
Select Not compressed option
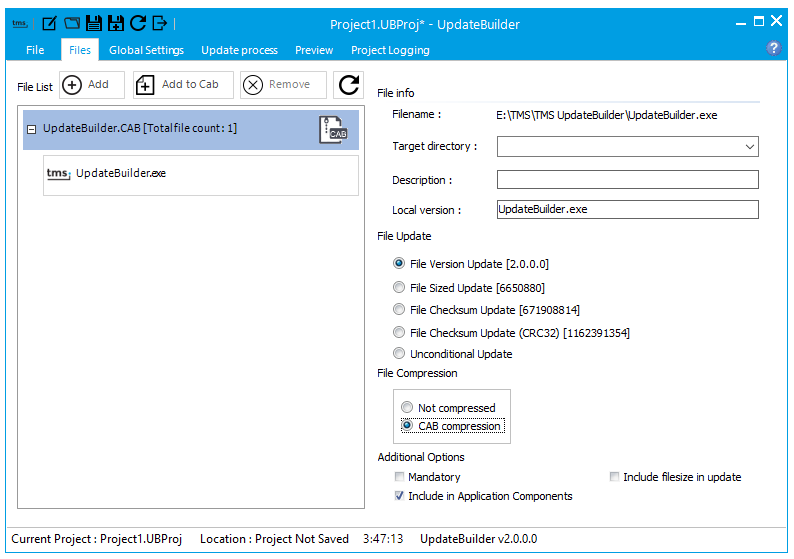(x=448, y=408)
